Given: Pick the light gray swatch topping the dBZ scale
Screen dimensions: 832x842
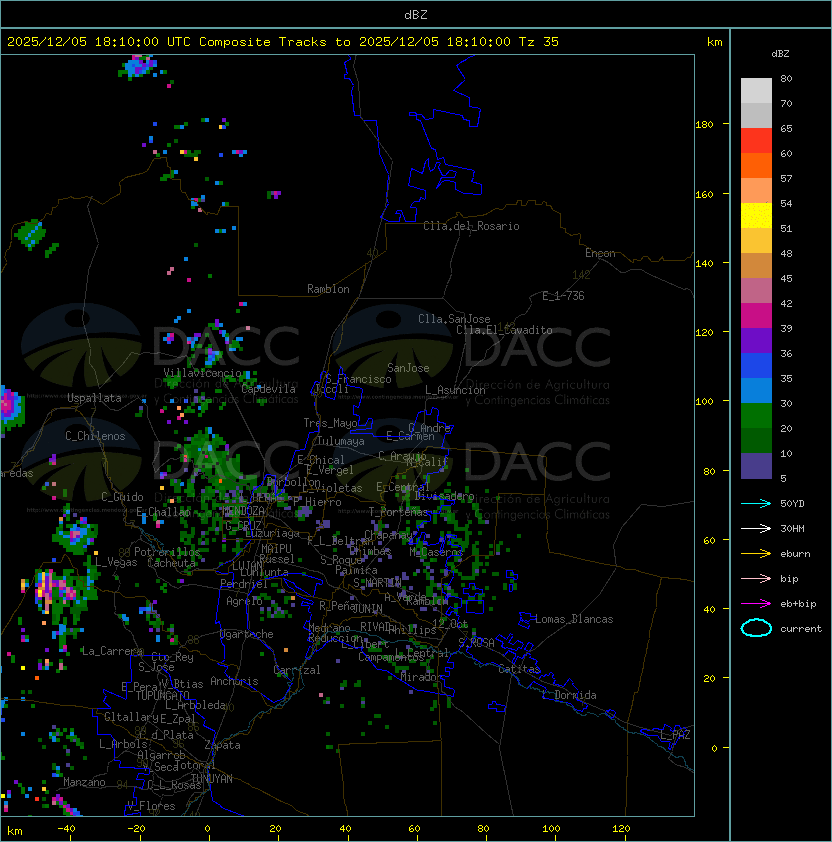Looking at the screenshot, I should click(756, 90).
